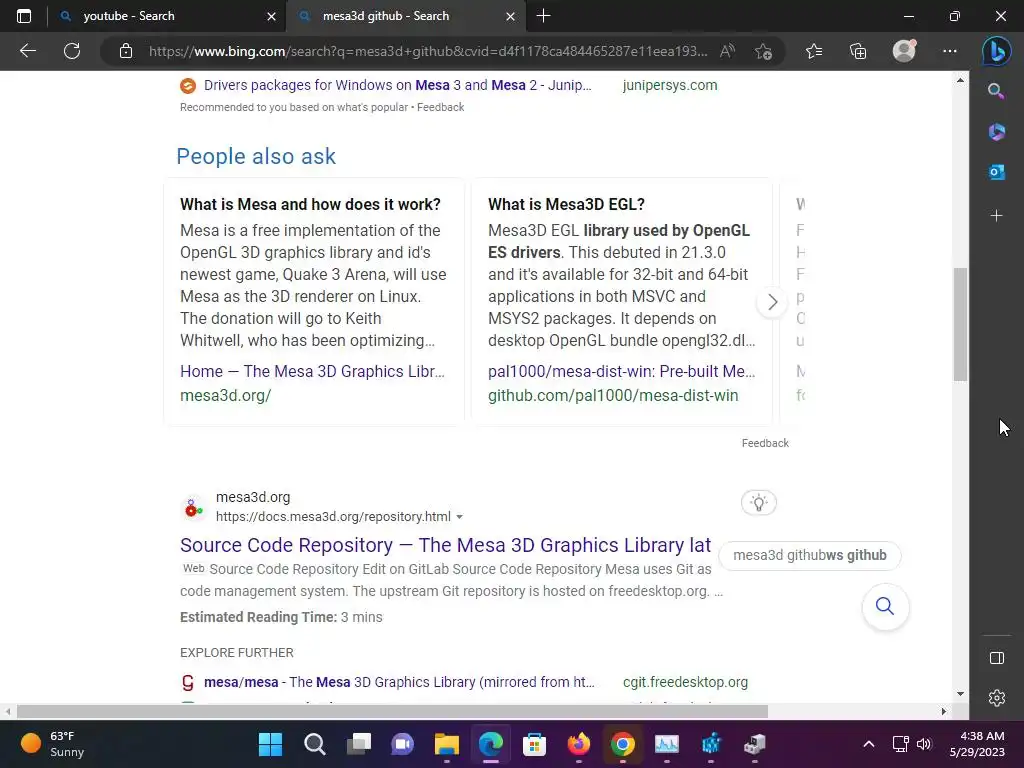Open Task View on taskbar

click(359, 744)
